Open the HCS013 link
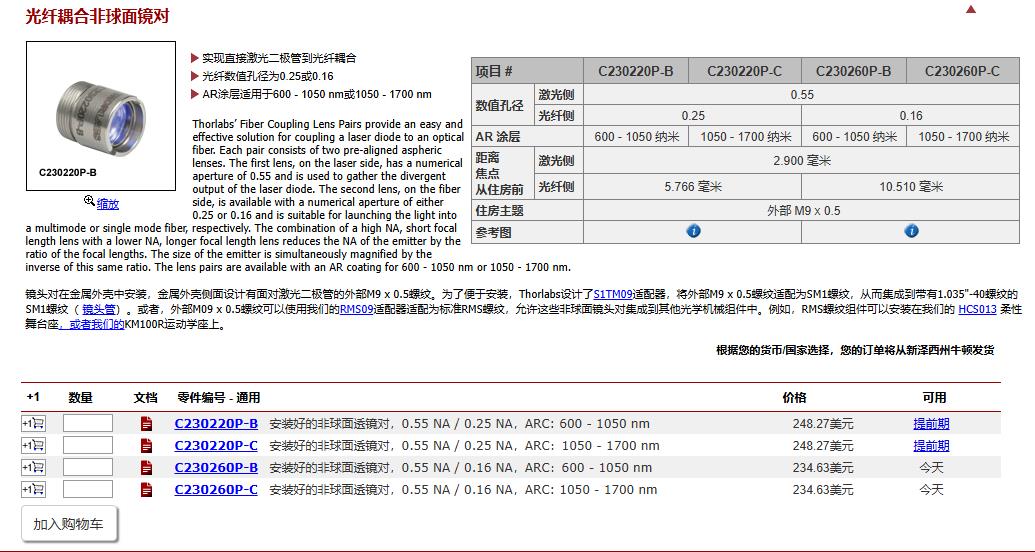 tap(977, 309)
